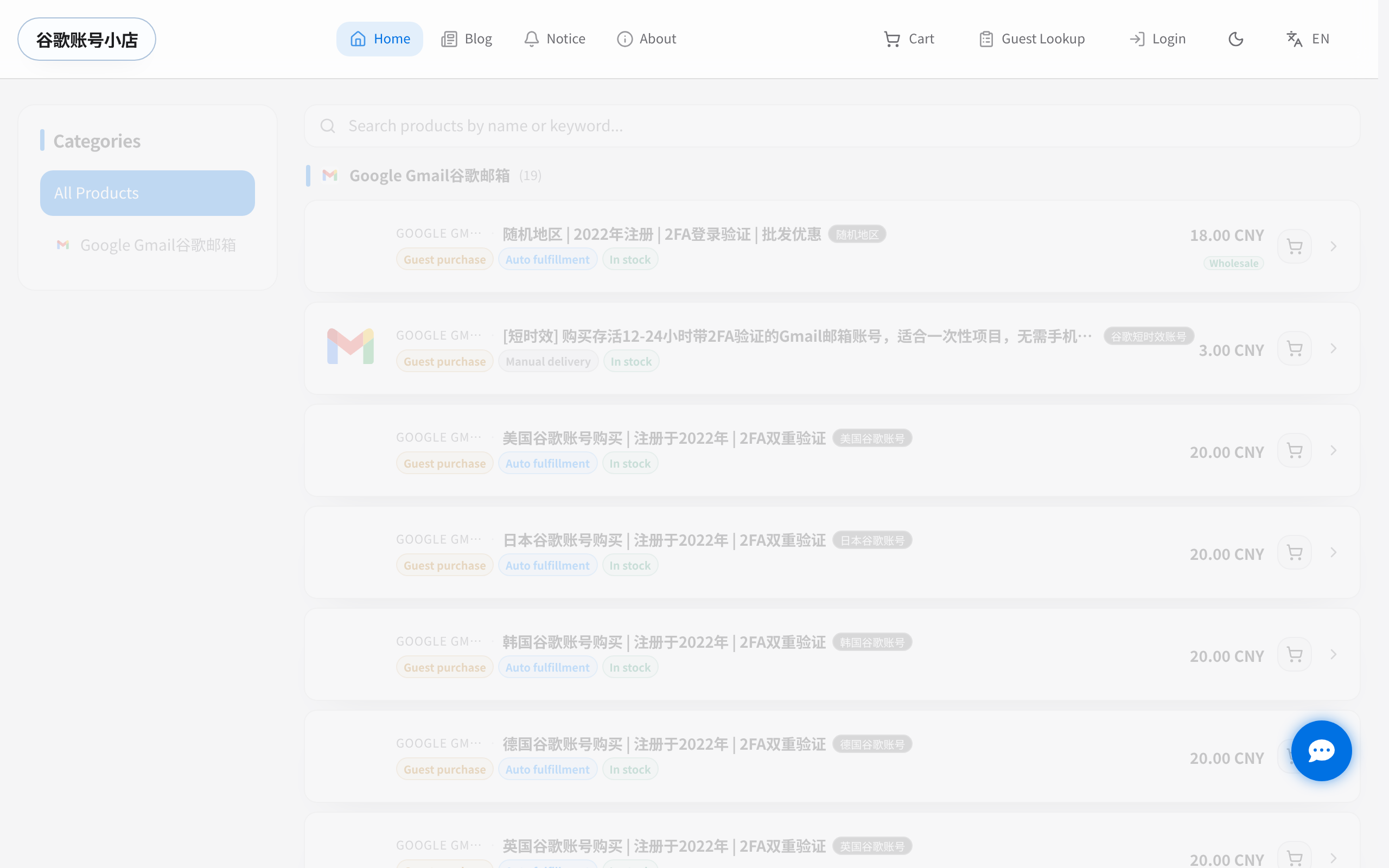
Task: Go to the Blog page
Action: [x=466, y=39]
